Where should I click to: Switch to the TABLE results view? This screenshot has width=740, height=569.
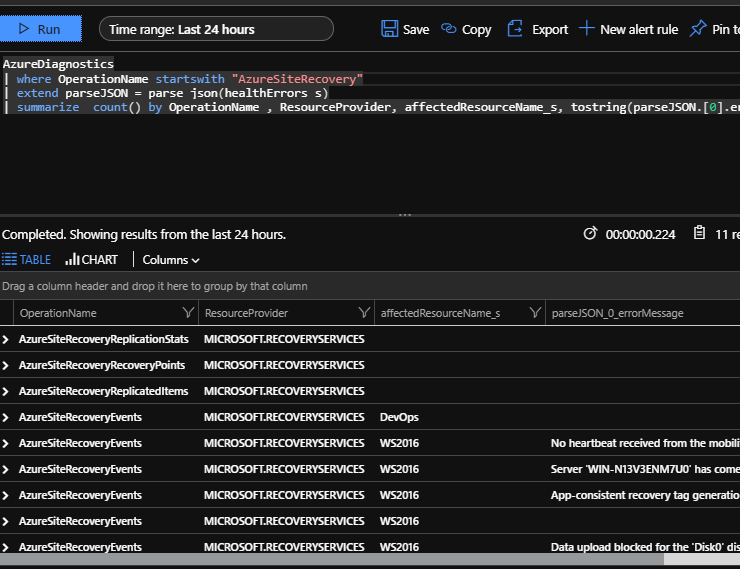[x=26, y=259]
